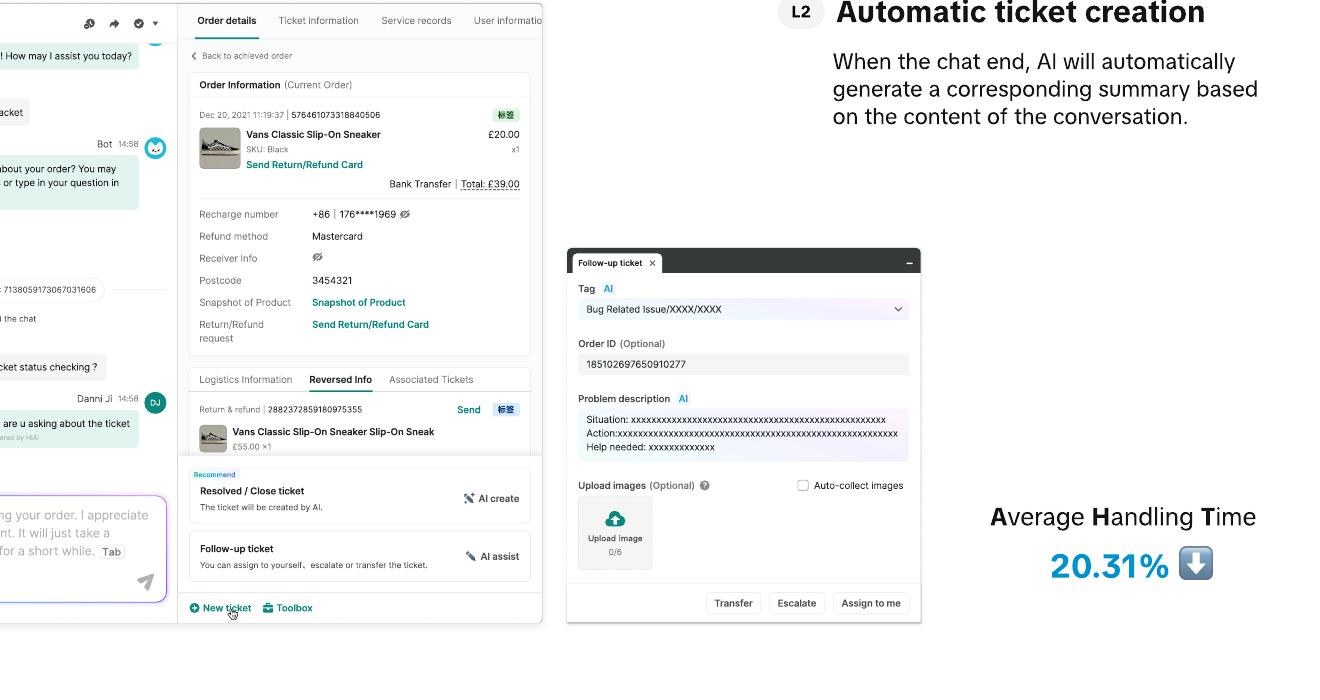Click the Upload Image box
This screenshot has height=700, width=1320.
[x=615, y=532]
